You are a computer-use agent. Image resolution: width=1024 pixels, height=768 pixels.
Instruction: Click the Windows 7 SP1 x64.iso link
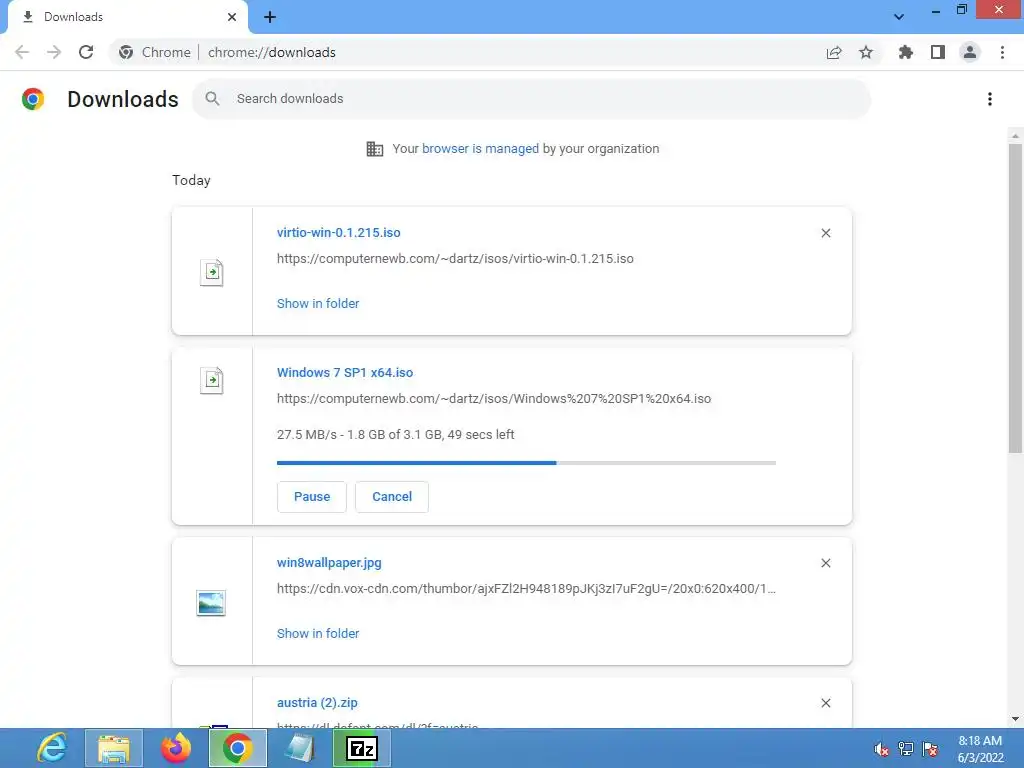(x=345, y=373)
